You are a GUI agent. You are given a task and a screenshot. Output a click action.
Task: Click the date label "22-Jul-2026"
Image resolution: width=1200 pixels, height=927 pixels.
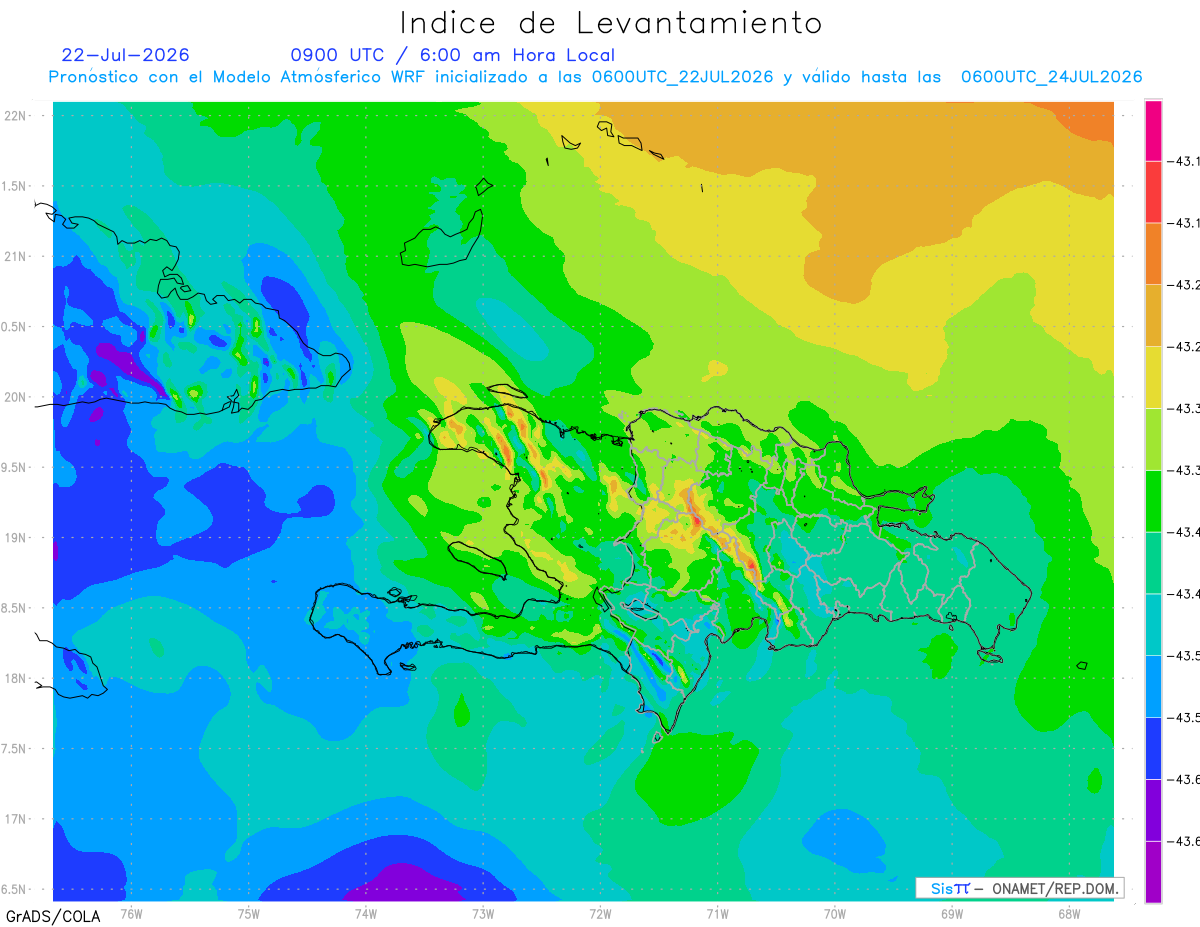tap(125, 55)
